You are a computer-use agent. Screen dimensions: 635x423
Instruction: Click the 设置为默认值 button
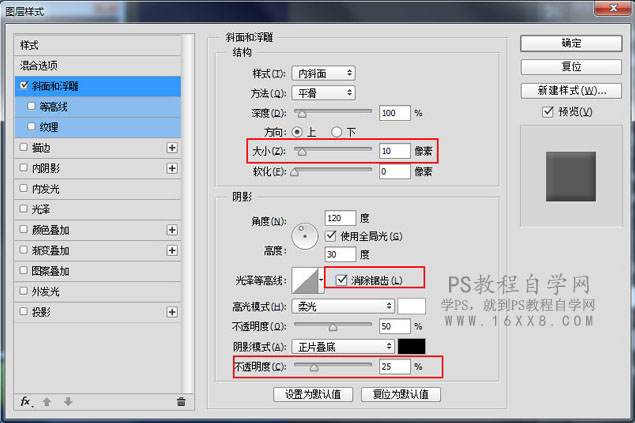click(x=313, y=394)
